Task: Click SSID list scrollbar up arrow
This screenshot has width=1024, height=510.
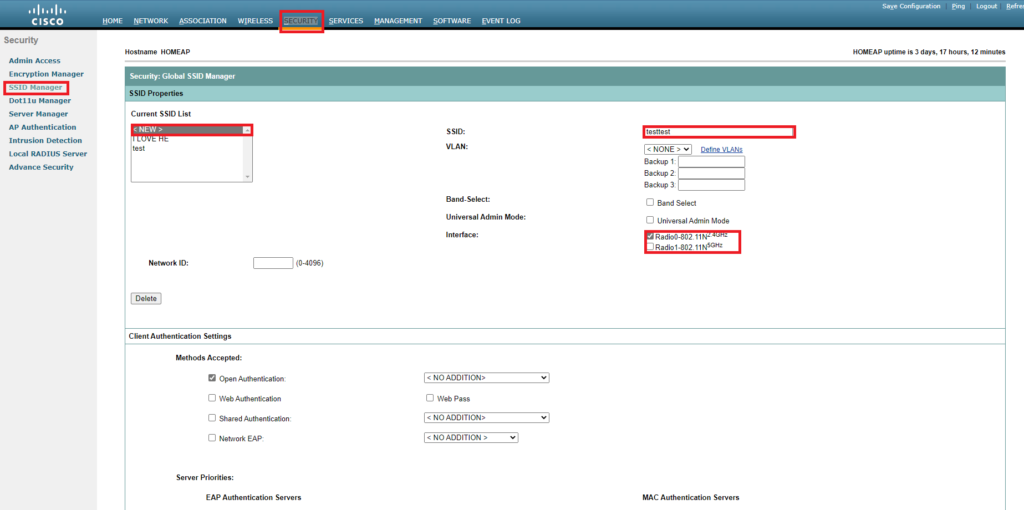Action: [x=247, y=130]
